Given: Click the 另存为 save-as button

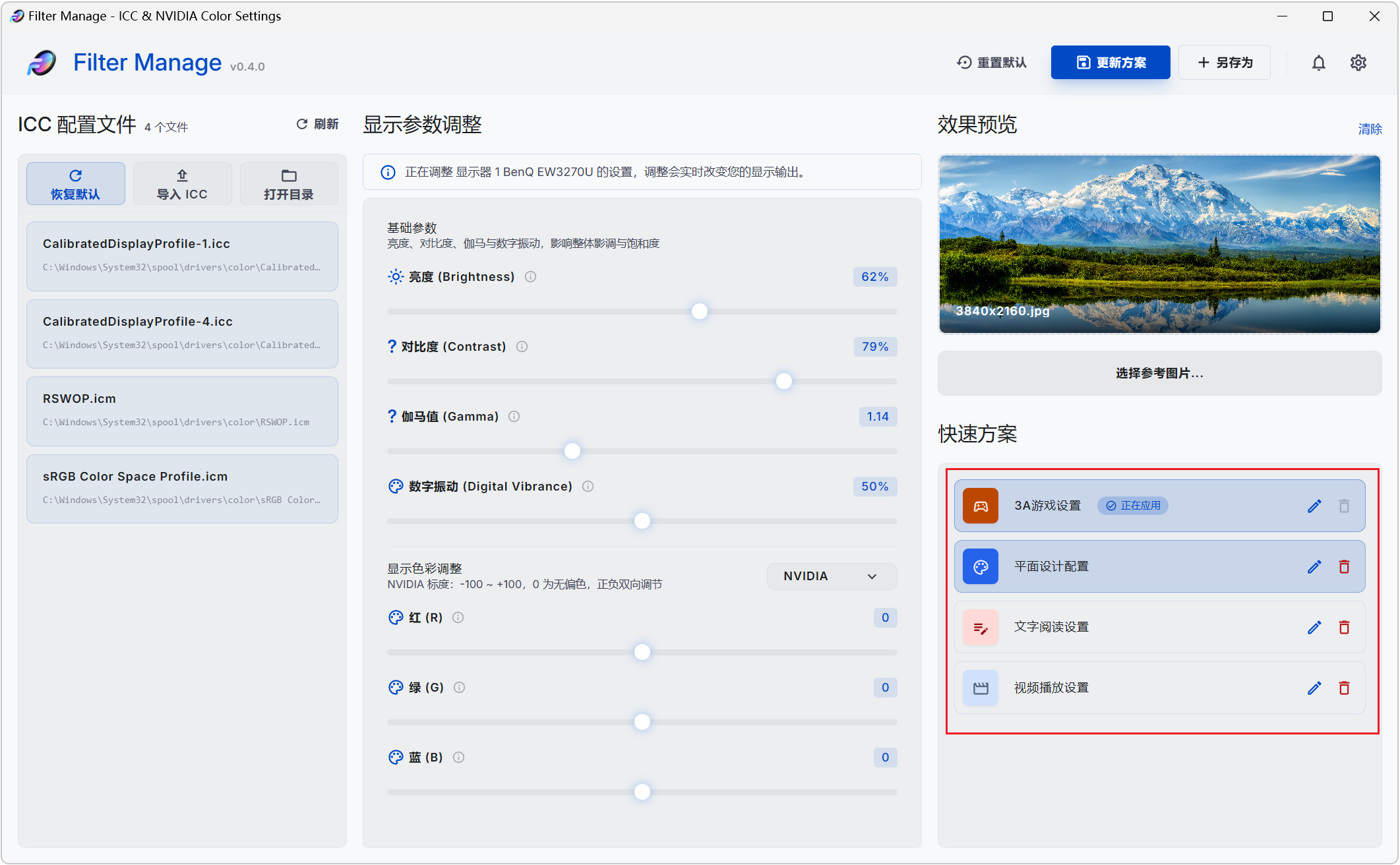Looking at the screenshot, I should pyautogui.click(x=1225, y=63).
